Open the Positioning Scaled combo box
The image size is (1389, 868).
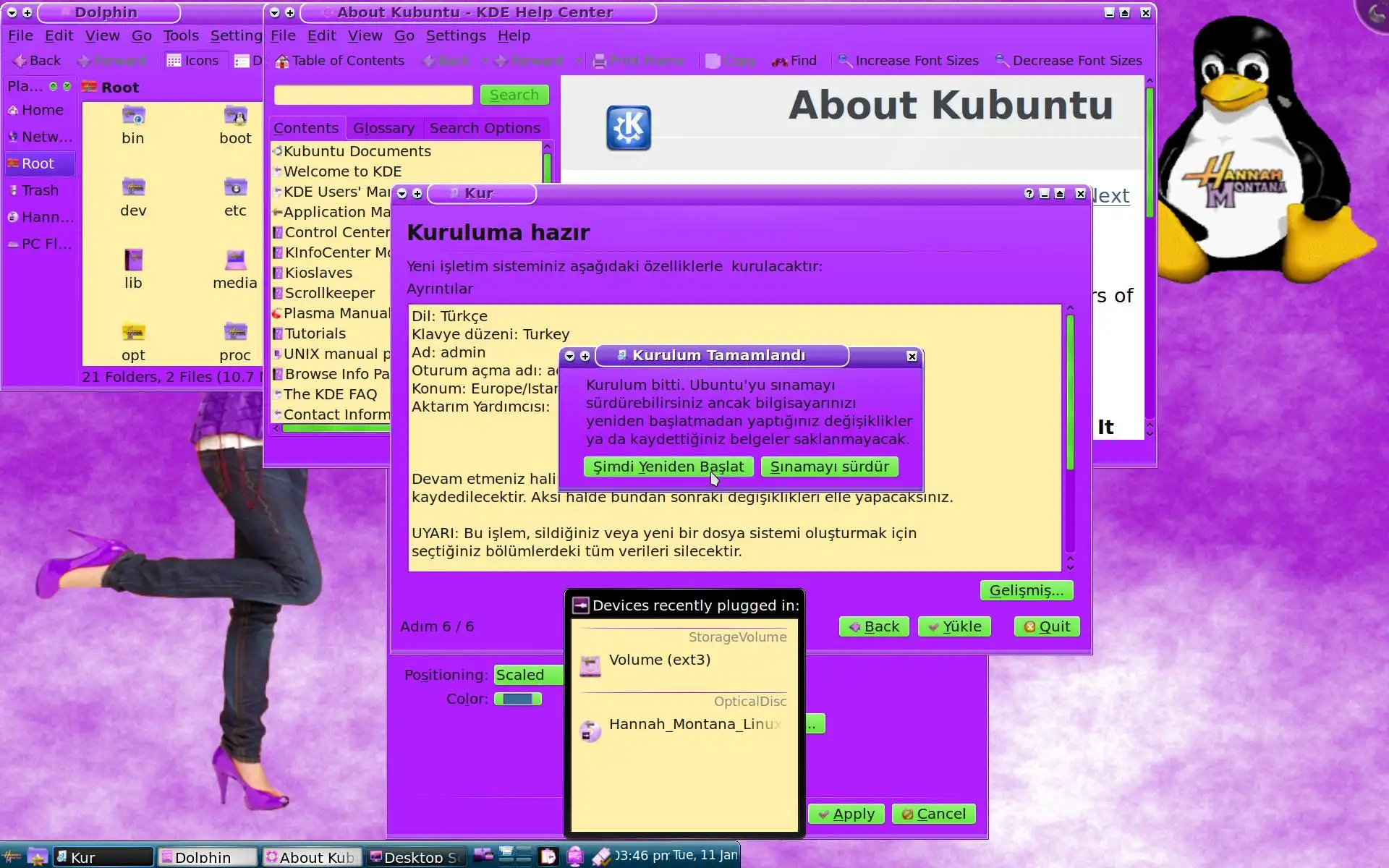[x=528, y=675]
